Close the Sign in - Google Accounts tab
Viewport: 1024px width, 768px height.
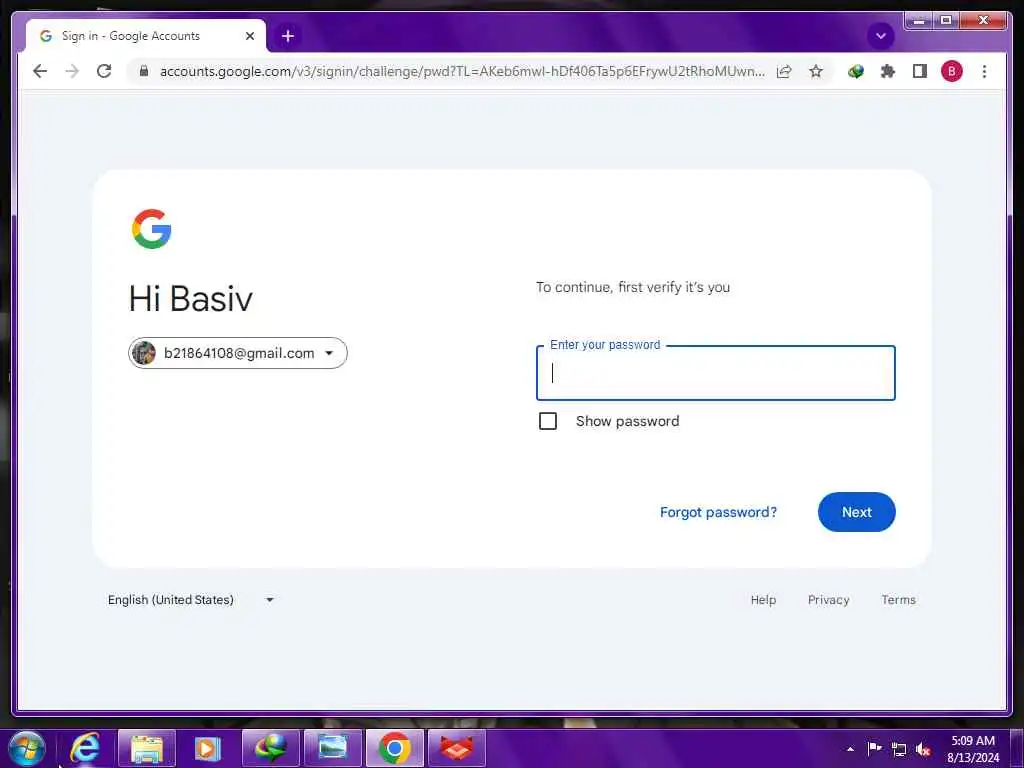click(x=250, y=36)
